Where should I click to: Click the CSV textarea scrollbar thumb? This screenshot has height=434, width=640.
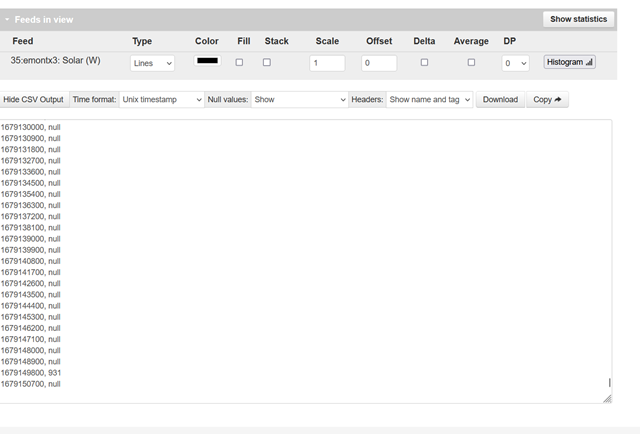tap(609, 383)
